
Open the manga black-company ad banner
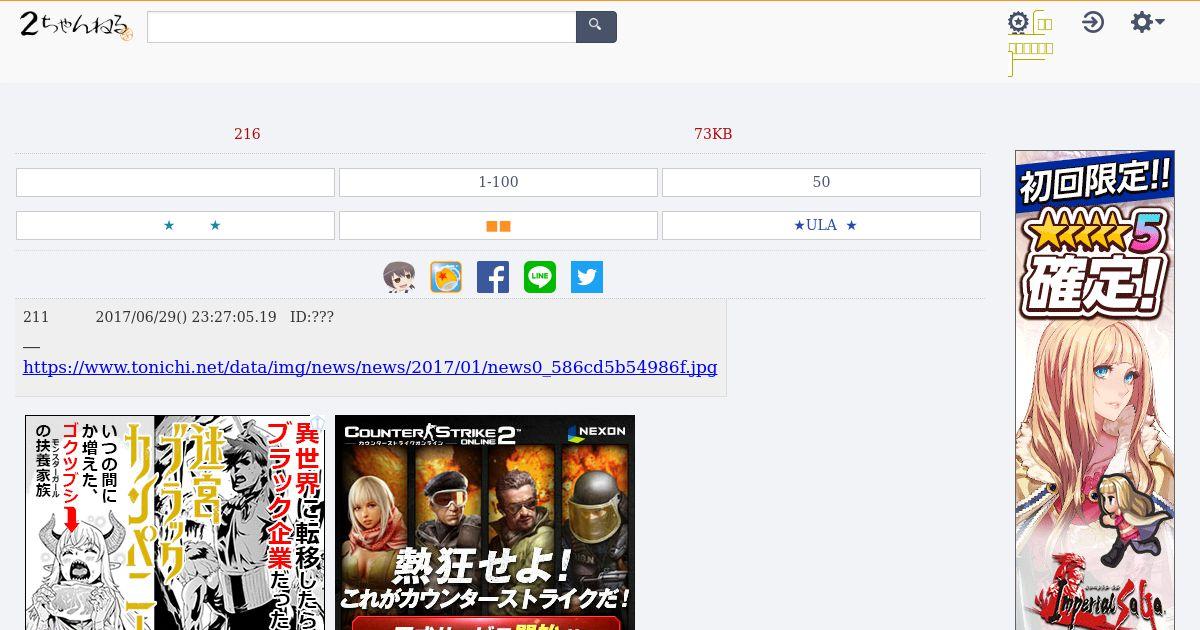coord(175,523)
